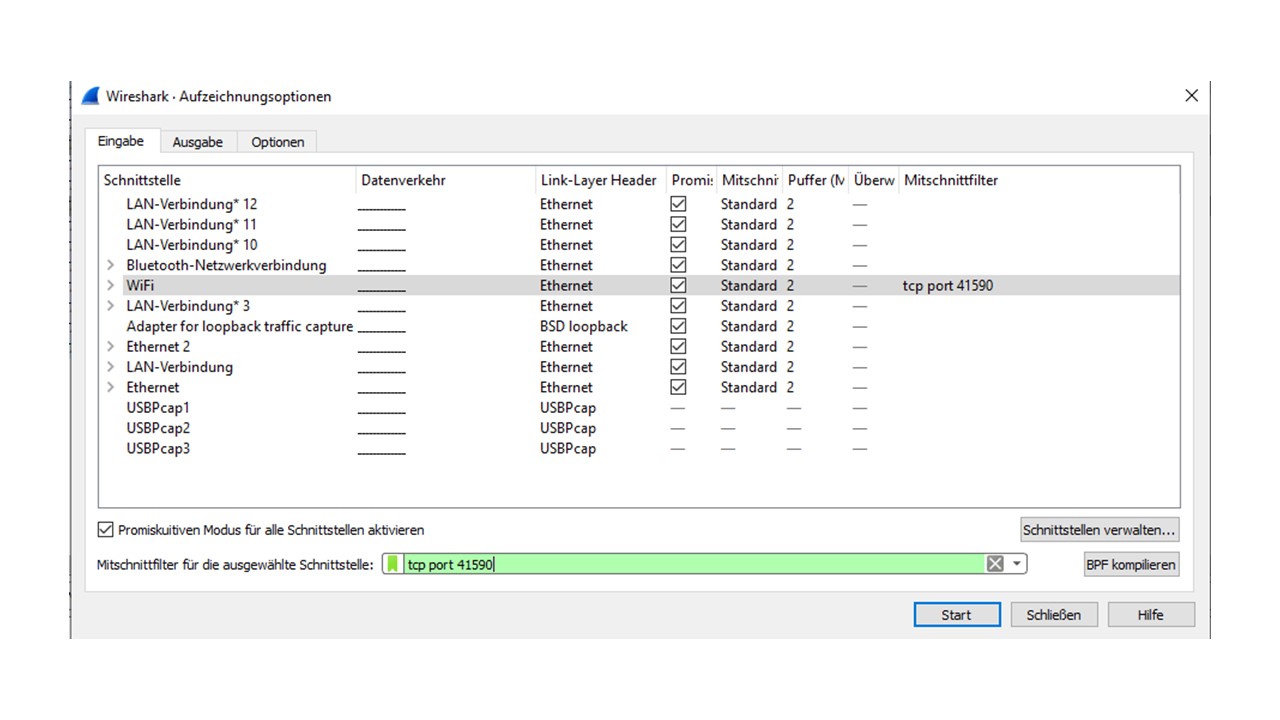The height and width of the screenshot is (720, 1280).
Task: Toggle promiscuous checkbox for the WiFi row
Action: click(678, 285)
